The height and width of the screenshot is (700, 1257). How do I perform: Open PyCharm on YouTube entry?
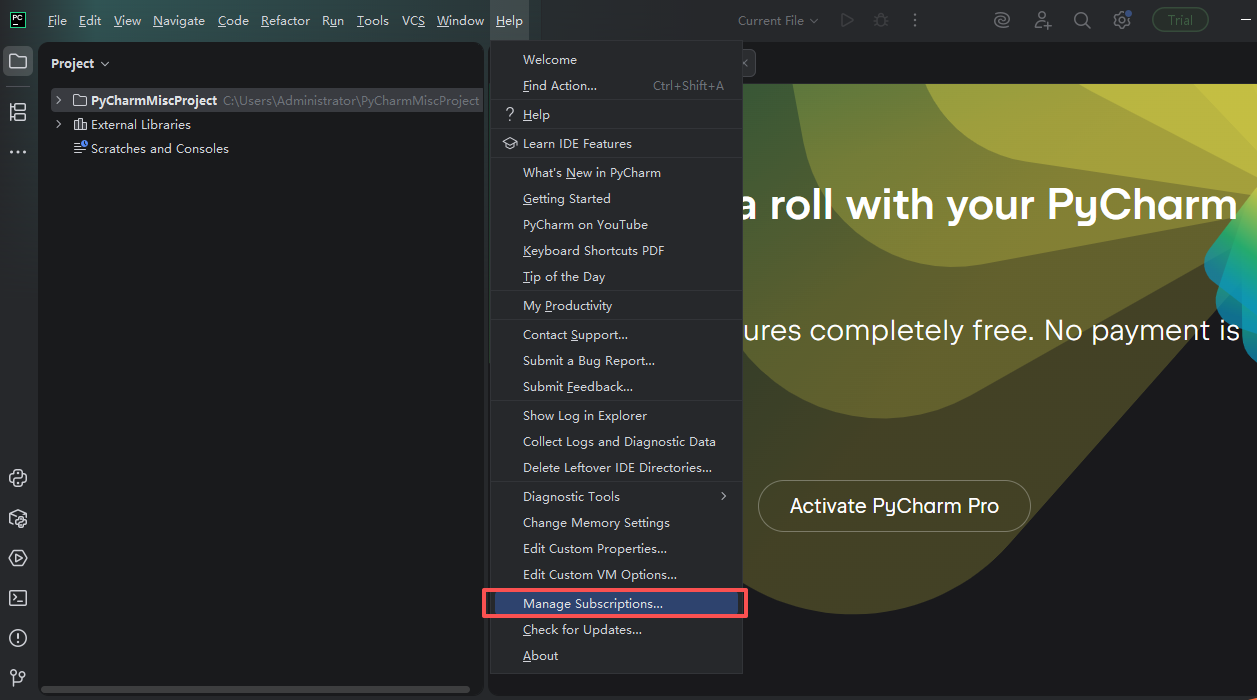click(x=616, y=225)
